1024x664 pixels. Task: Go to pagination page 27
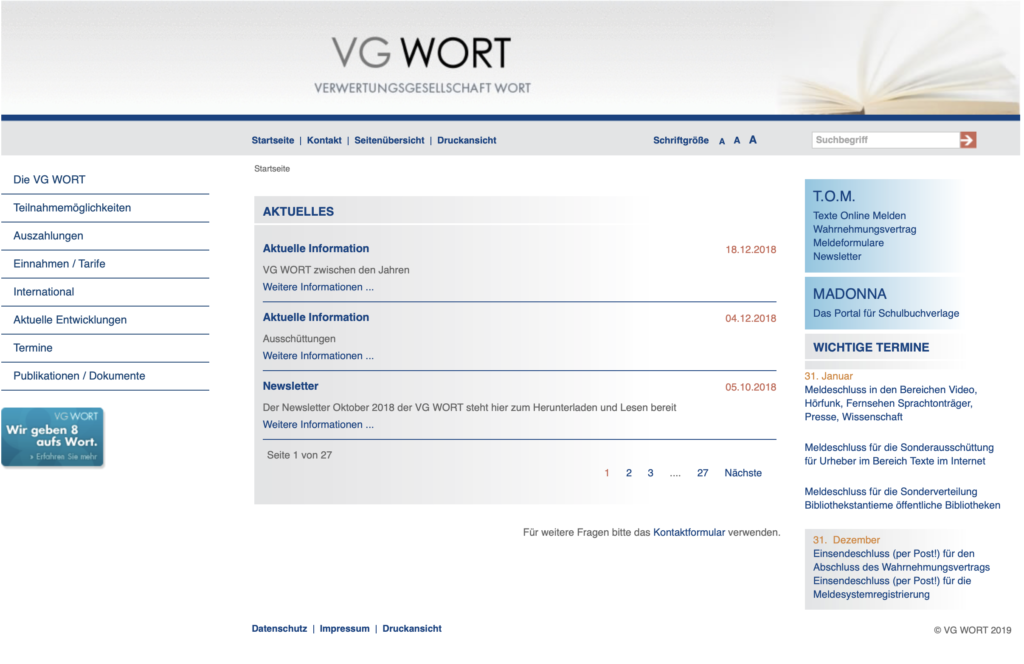703,473
